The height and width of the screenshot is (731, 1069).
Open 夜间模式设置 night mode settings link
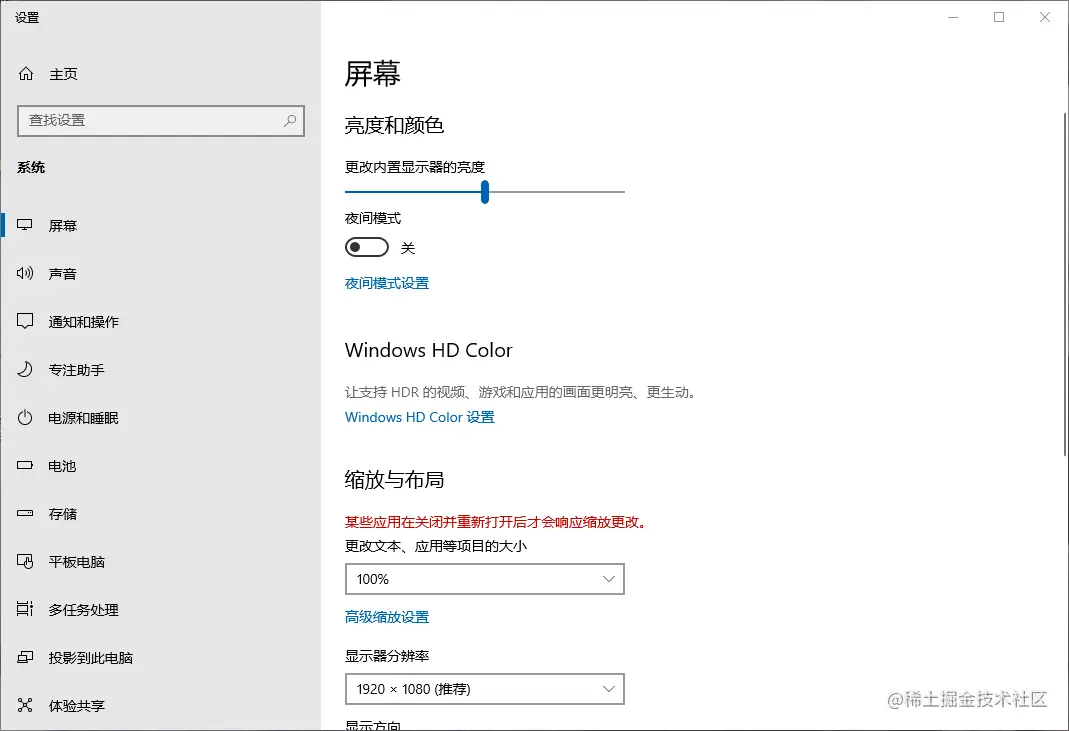pyautogui.click(x=387, y=283)
